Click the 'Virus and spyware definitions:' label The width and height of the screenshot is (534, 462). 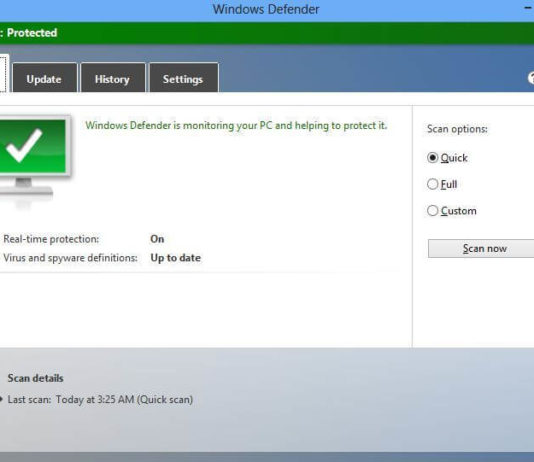(x=70, y=258)
